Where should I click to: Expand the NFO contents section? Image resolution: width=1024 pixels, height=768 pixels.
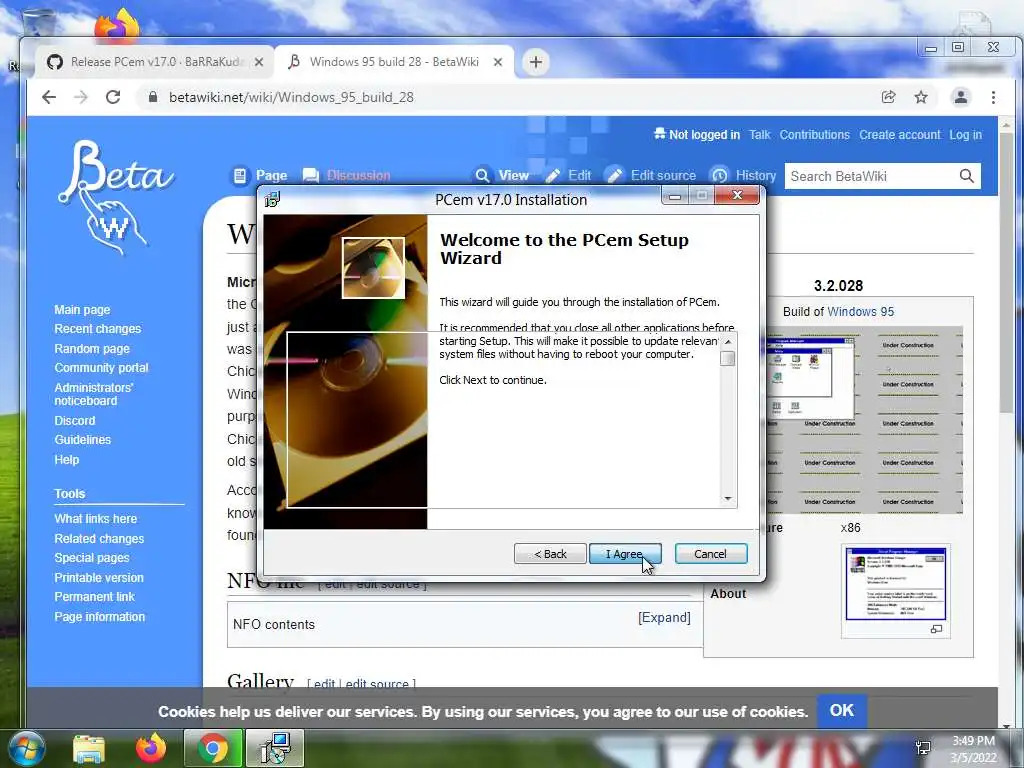pos(664,618)
